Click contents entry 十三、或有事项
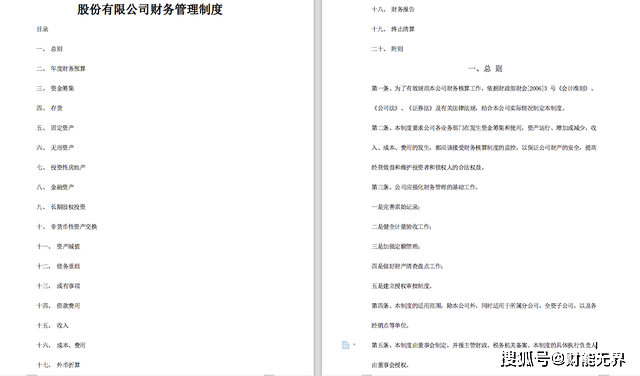This screenshot has height=376, width=640. click(x=58, y=286)
